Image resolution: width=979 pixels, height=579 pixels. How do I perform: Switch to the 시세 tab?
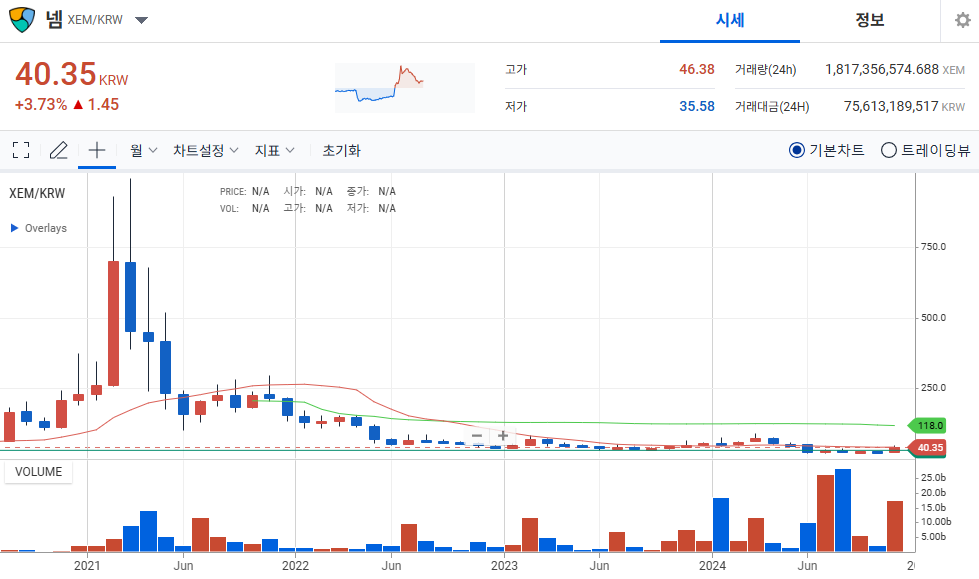point(730,21)
